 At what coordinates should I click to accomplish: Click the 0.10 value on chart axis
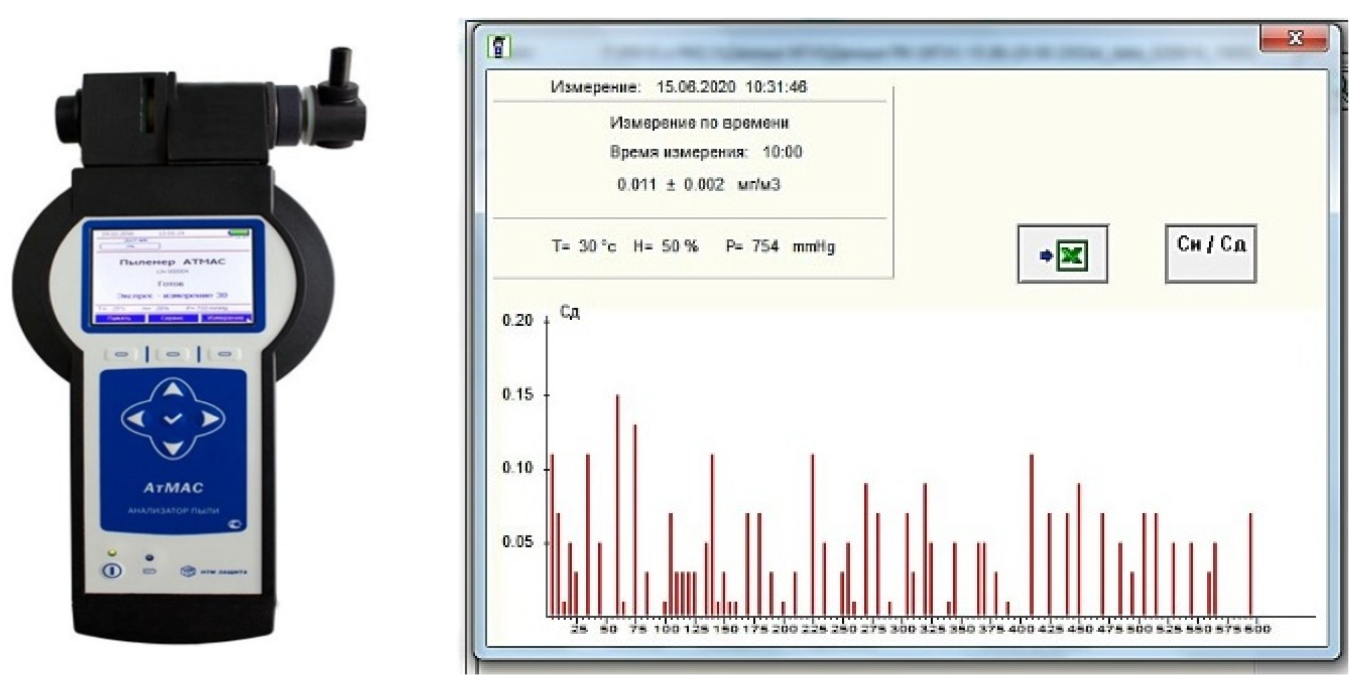(518, 469)
